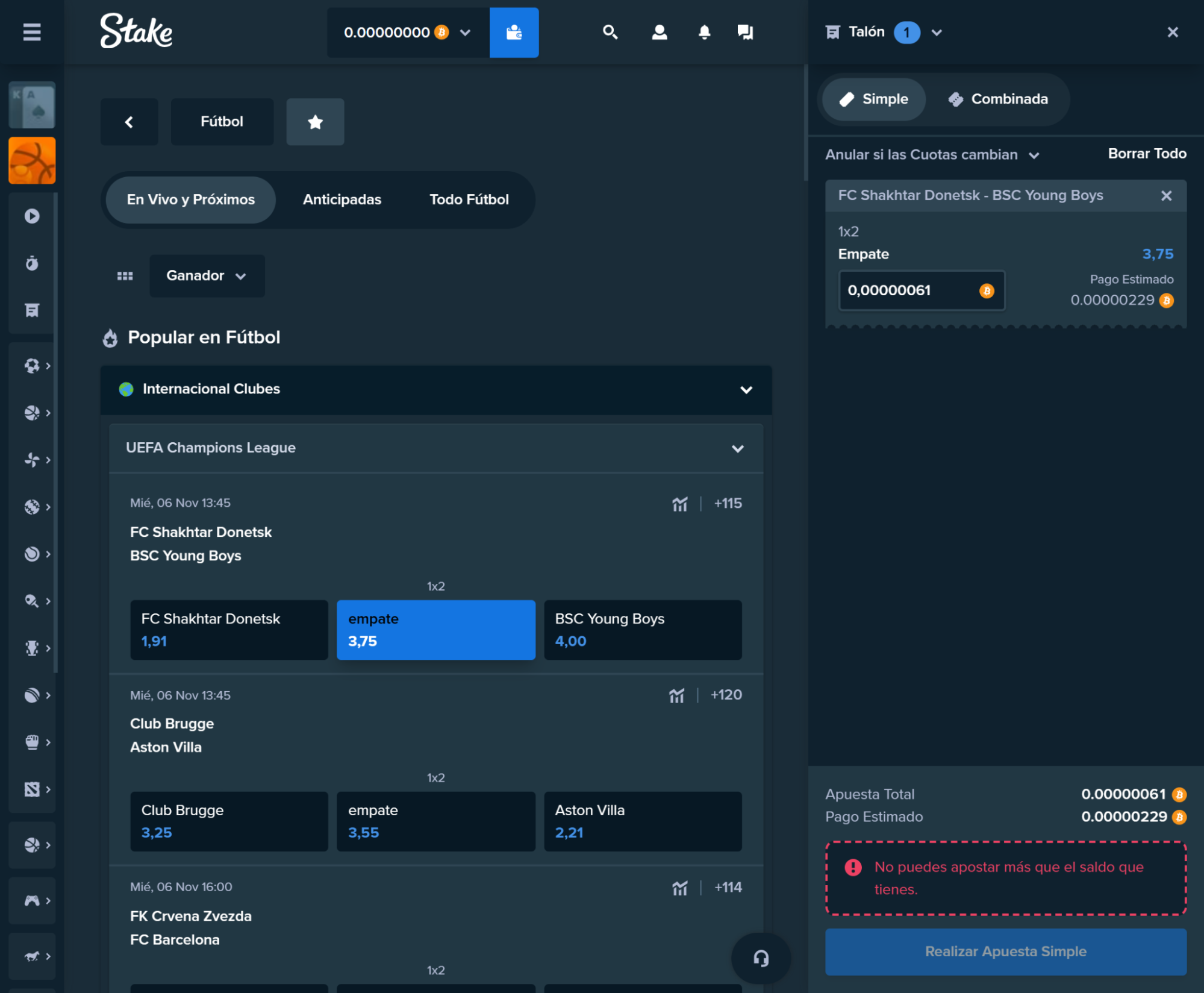1204x993 pixels.
Task: Open the search magnifier
Action: [x=610, y=32]
